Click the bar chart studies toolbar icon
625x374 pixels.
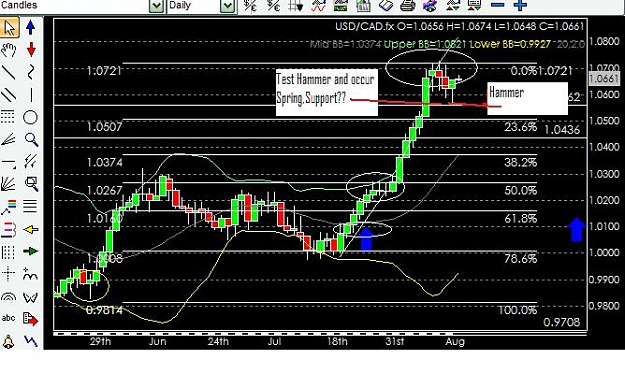363,5
